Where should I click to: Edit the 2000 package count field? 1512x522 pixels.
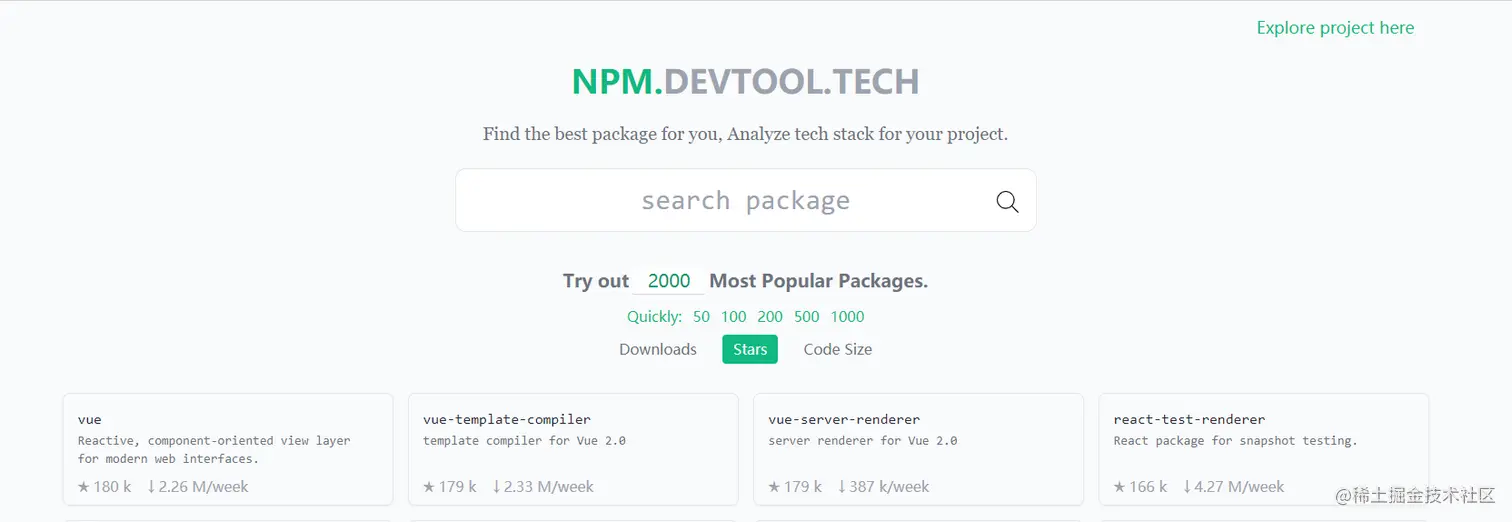(x=669, y=281)
